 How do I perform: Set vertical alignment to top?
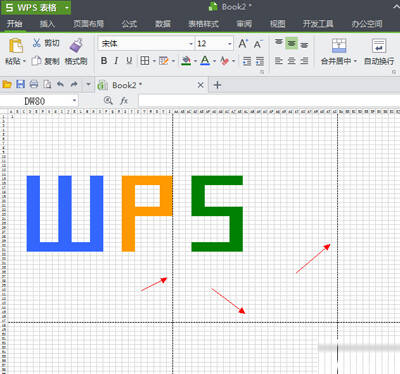279,43
